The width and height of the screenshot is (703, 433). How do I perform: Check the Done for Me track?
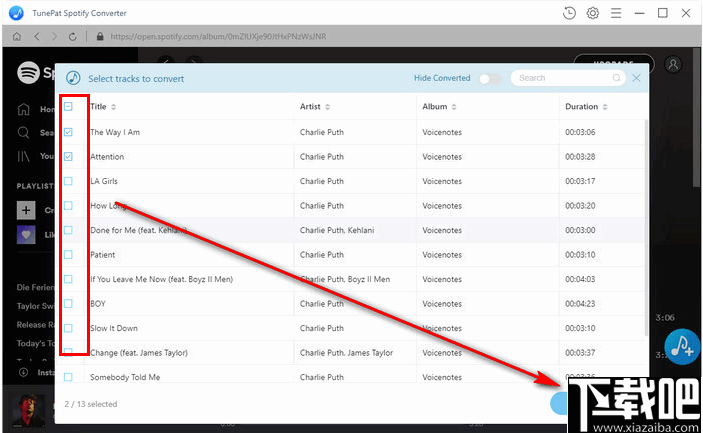click(x=68, y=230)
